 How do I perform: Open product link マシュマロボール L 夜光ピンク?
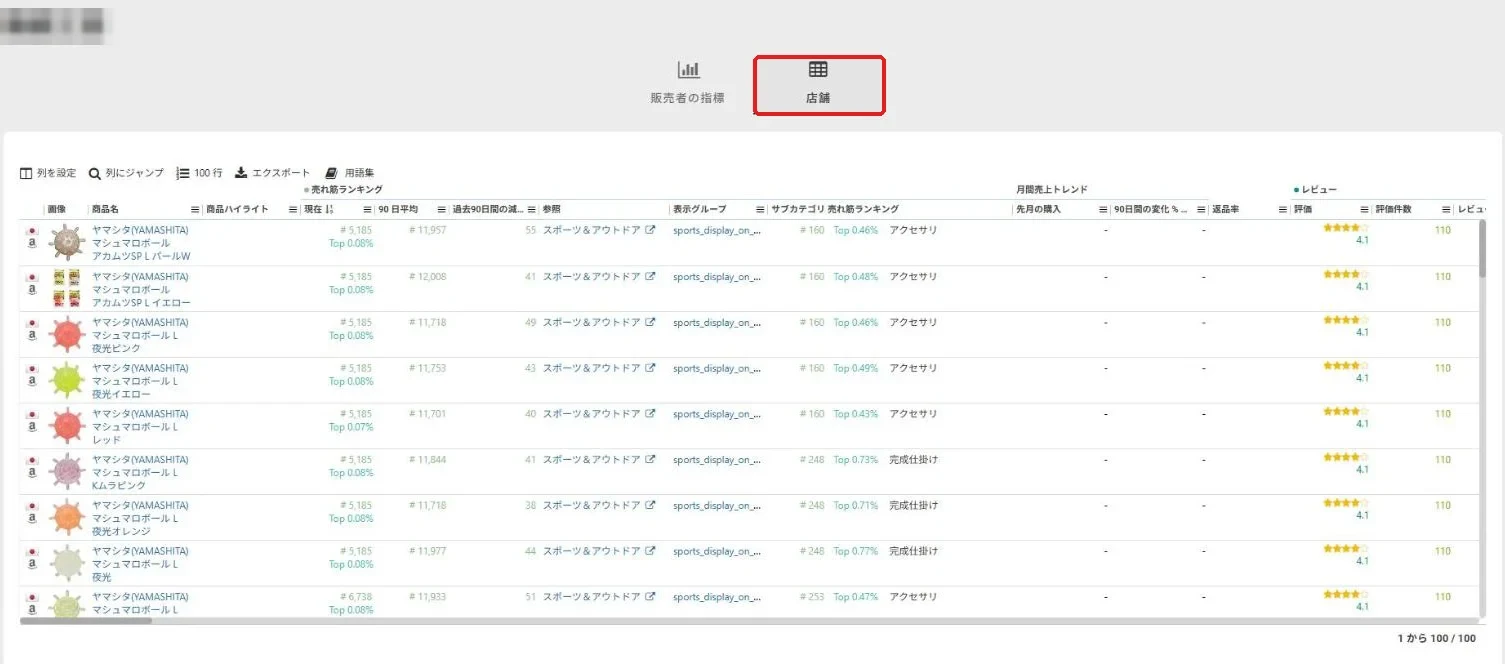tap(140, 335)
